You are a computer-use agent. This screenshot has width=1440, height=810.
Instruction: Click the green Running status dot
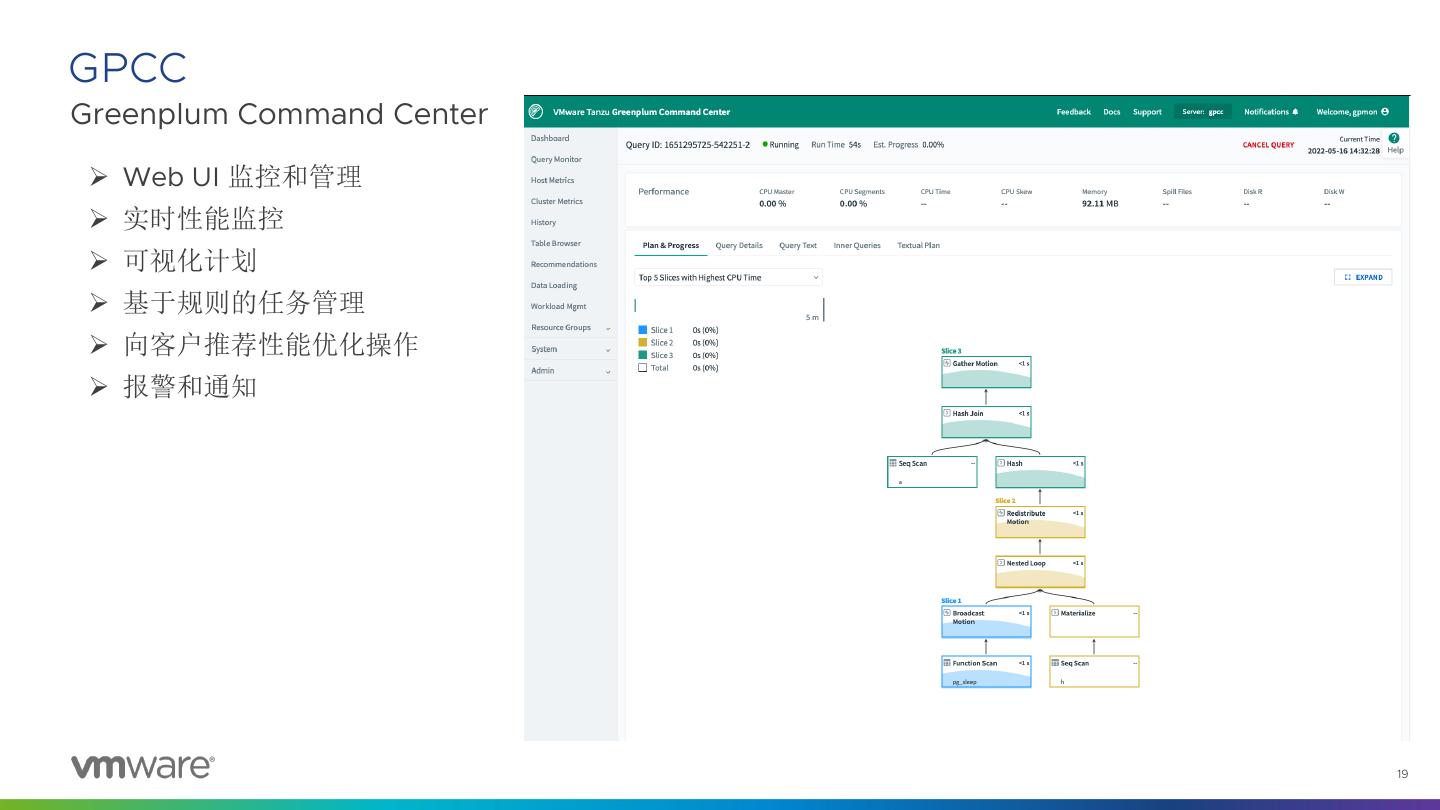765,145
